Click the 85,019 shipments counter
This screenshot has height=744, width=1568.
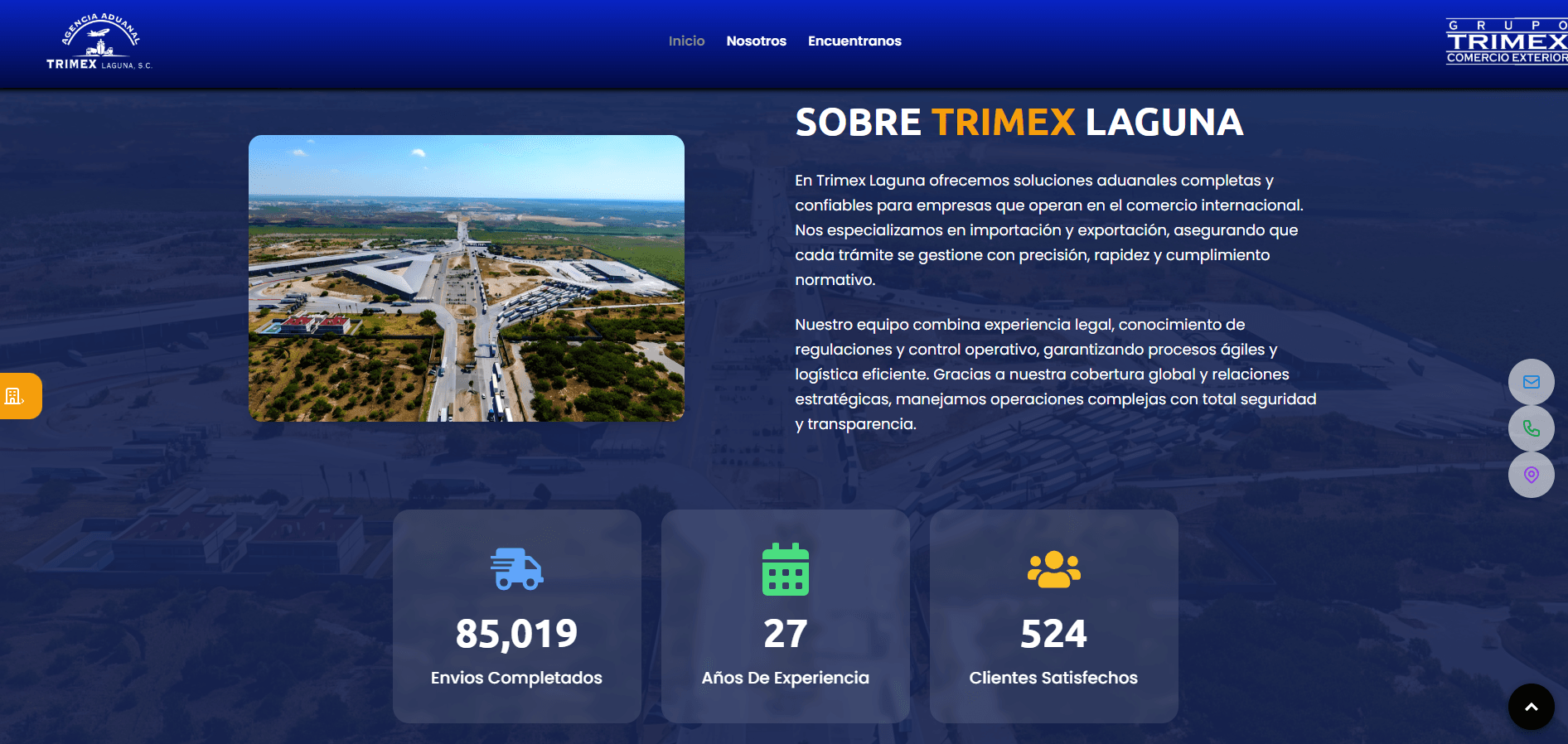[516, 634]
